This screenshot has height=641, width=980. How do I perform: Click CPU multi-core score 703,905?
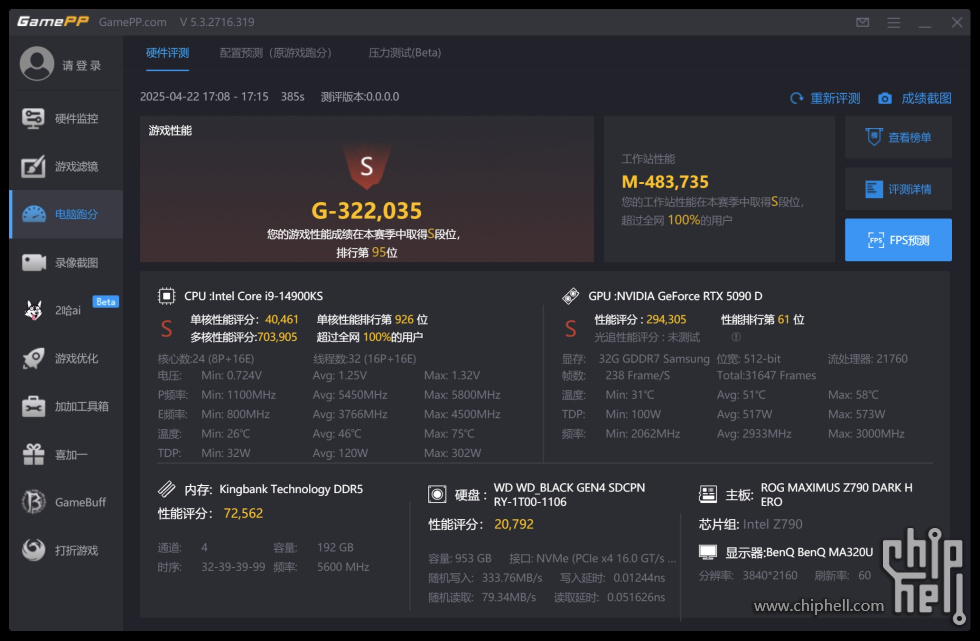coord(278,337)
